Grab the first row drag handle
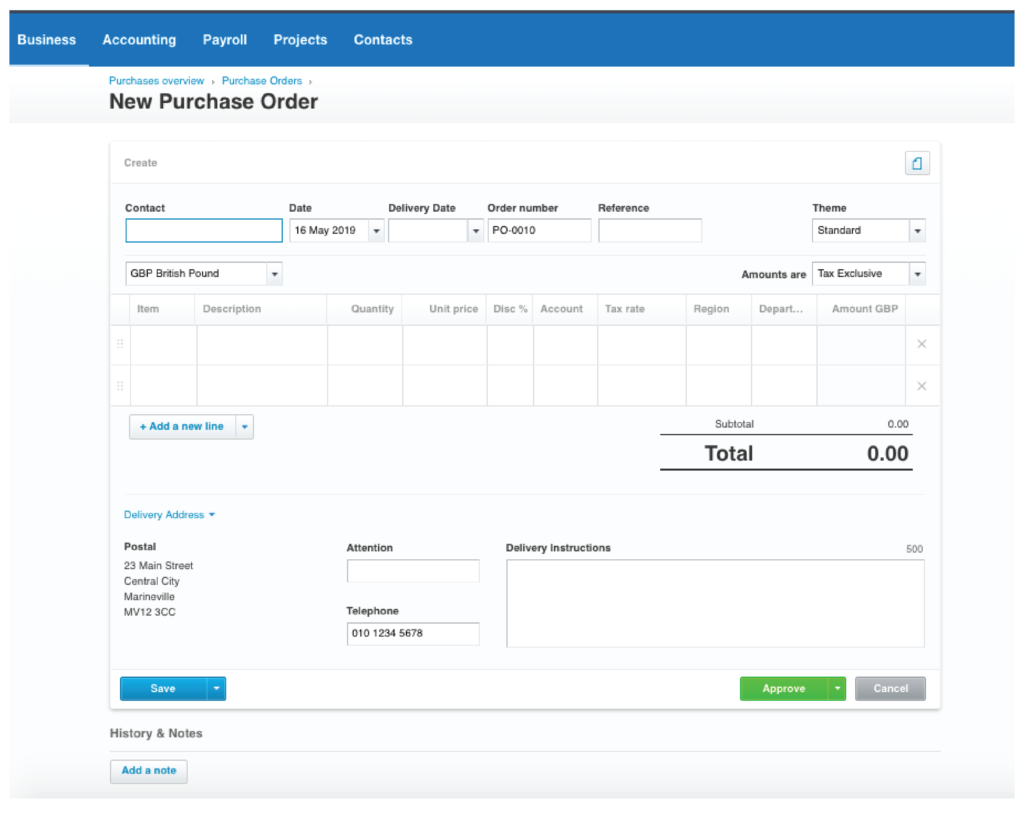The height and width of the screenshot is (820, 1024). click(x=120, y=343)
